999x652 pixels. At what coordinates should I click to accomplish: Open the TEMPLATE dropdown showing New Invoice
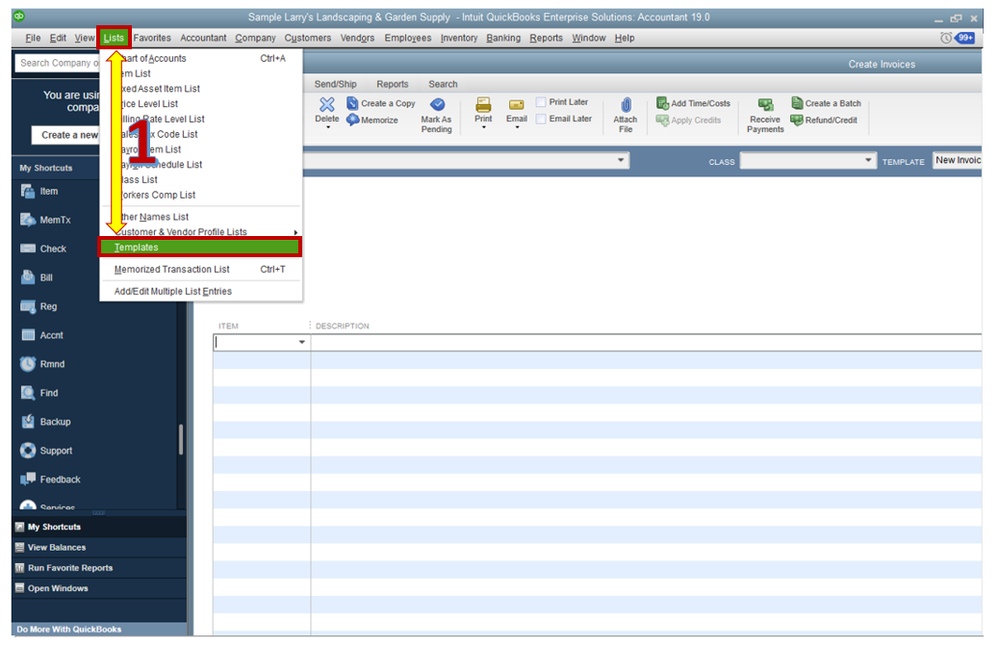tap(957, 161)
